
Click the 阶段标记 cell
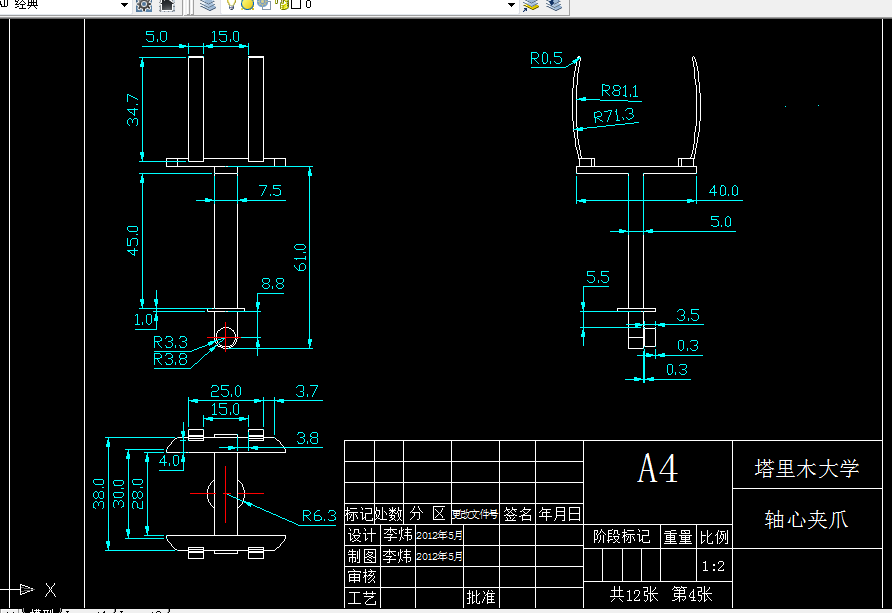[x=622, y=536]
